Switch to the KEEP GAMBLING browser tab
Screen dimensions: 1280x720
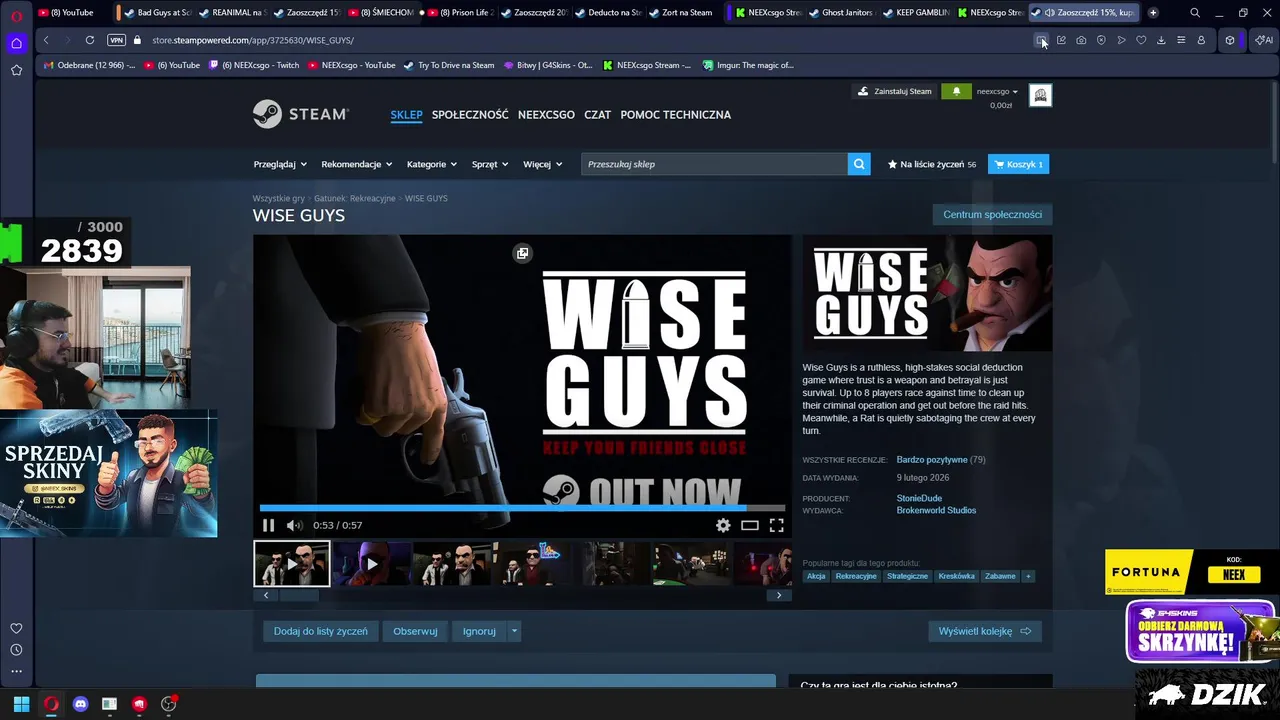tap(916, 13)
